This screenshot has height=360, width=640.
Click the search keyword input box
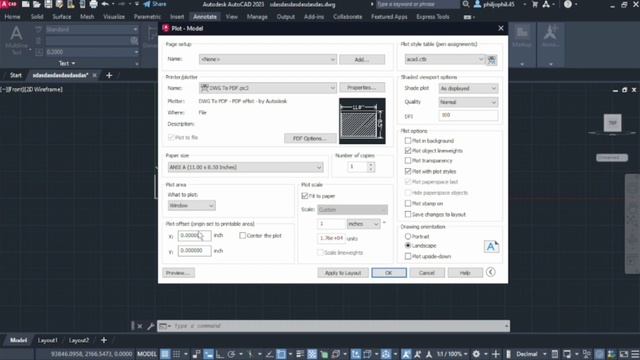point(417,4)
